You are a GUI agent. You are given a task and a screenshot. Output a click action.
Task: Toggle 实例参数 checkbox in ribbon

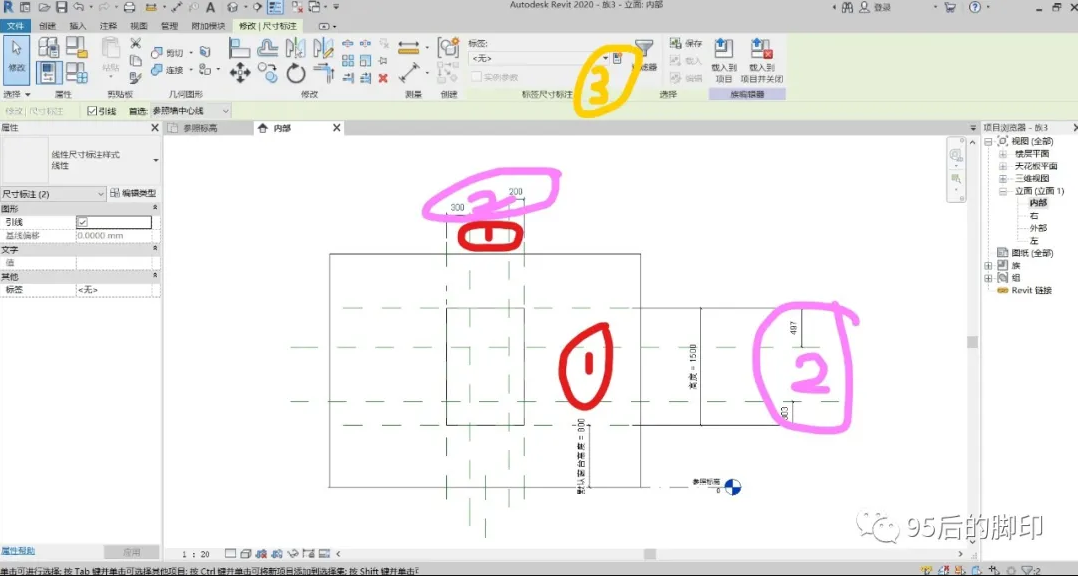tap(476, 77)
